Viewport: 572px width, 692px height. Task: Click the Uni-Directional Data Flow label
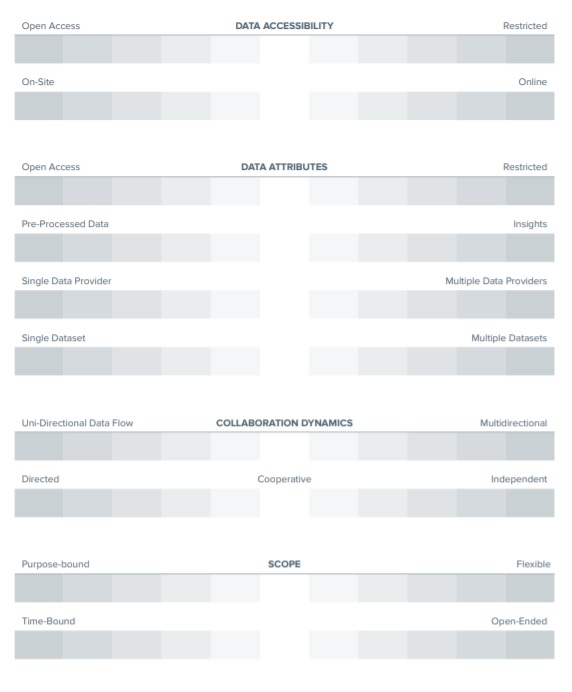(77, 423)
